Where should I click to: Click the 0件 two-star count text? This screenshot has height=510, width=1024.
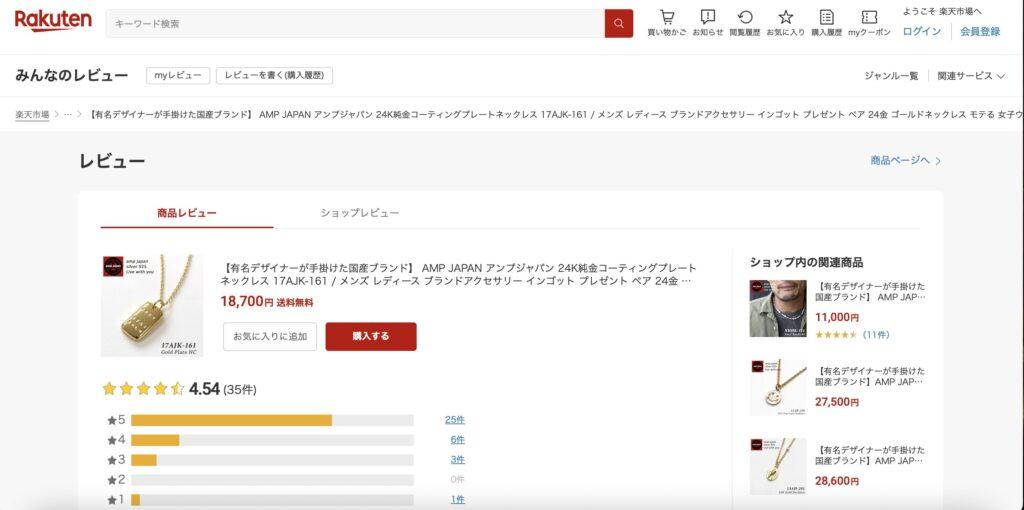458,479
